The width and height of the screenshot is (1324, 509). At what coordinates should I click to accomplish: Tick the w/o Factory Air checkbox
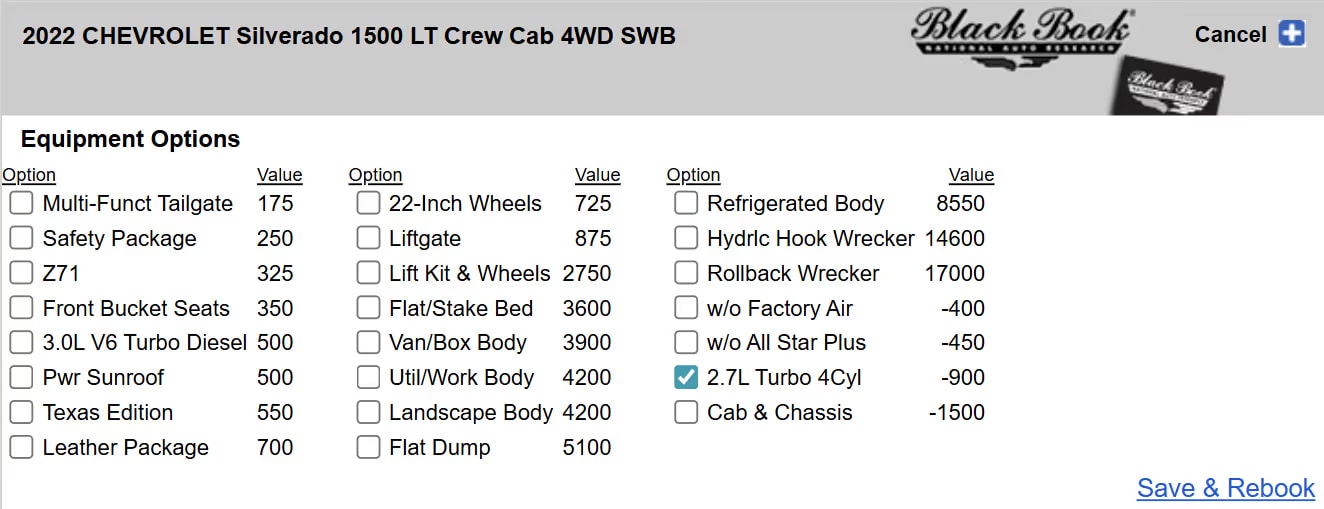pos(686,309)
